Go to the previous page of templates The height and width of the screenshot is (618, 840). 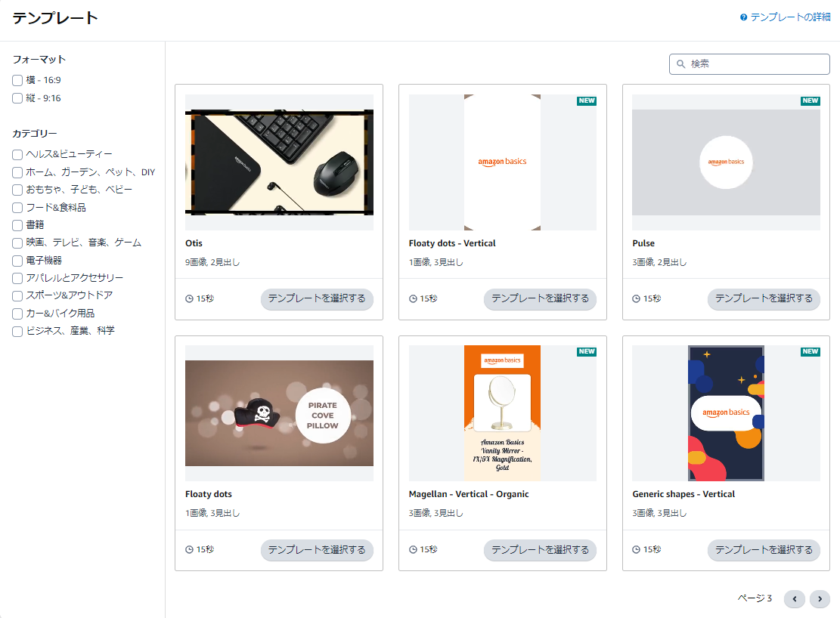tap(795, 599)
